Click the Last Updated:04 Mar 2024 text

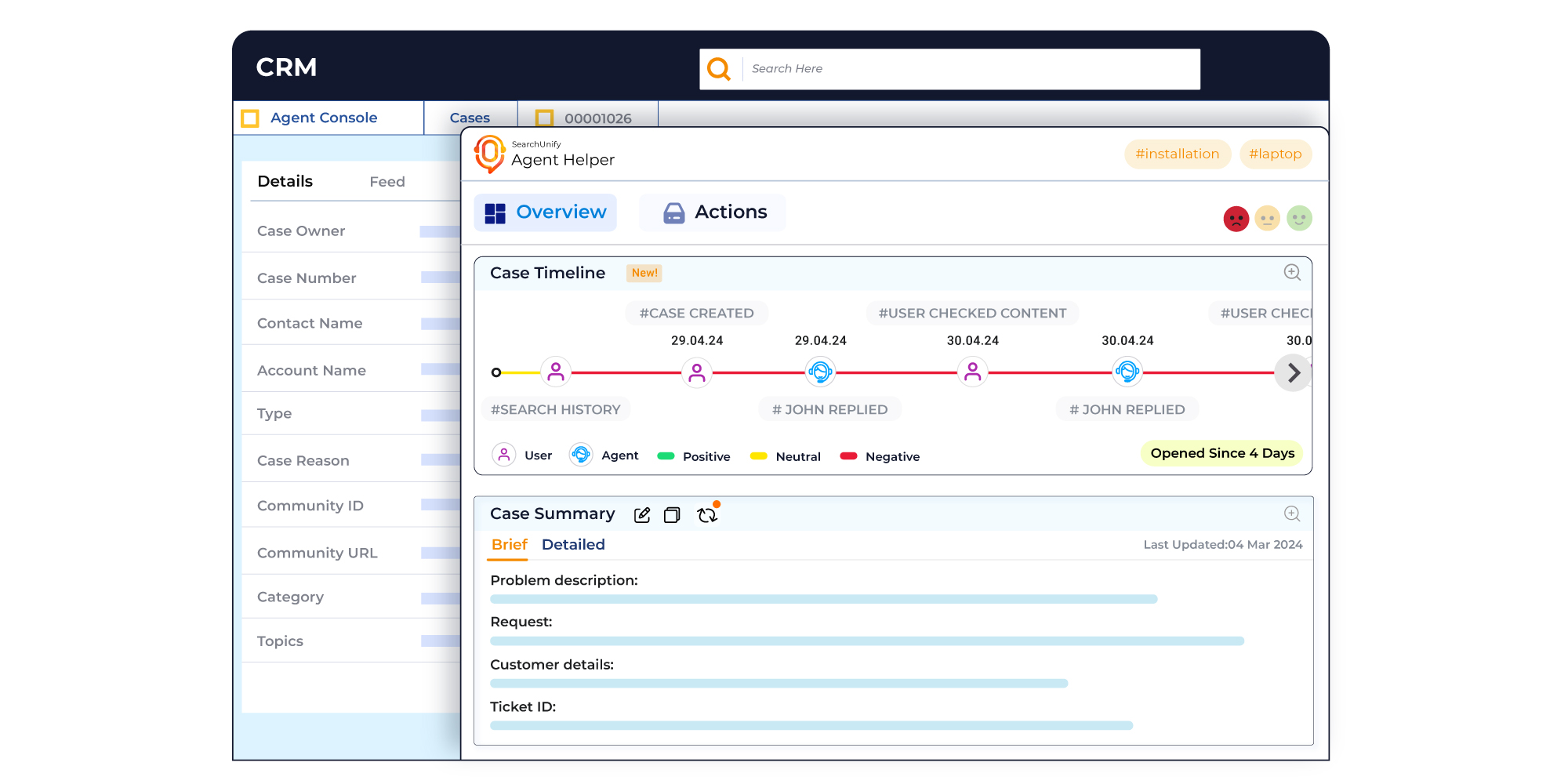1223,545
